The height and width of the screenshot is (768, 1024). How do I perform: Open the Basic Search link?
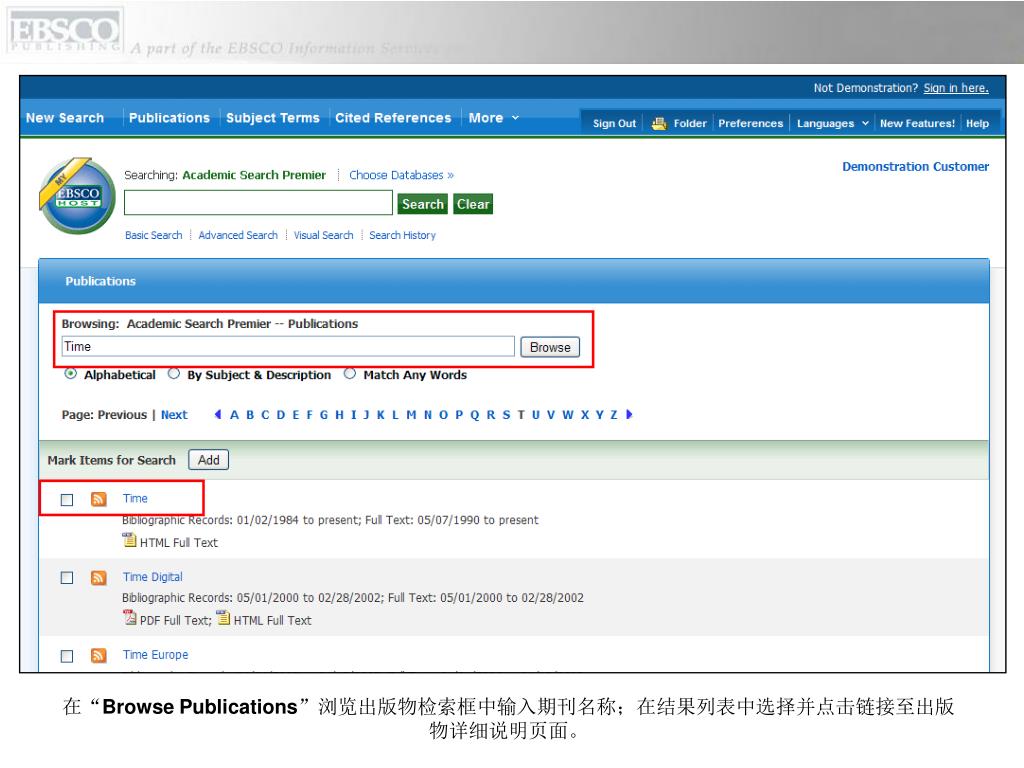tap(153, 235)
